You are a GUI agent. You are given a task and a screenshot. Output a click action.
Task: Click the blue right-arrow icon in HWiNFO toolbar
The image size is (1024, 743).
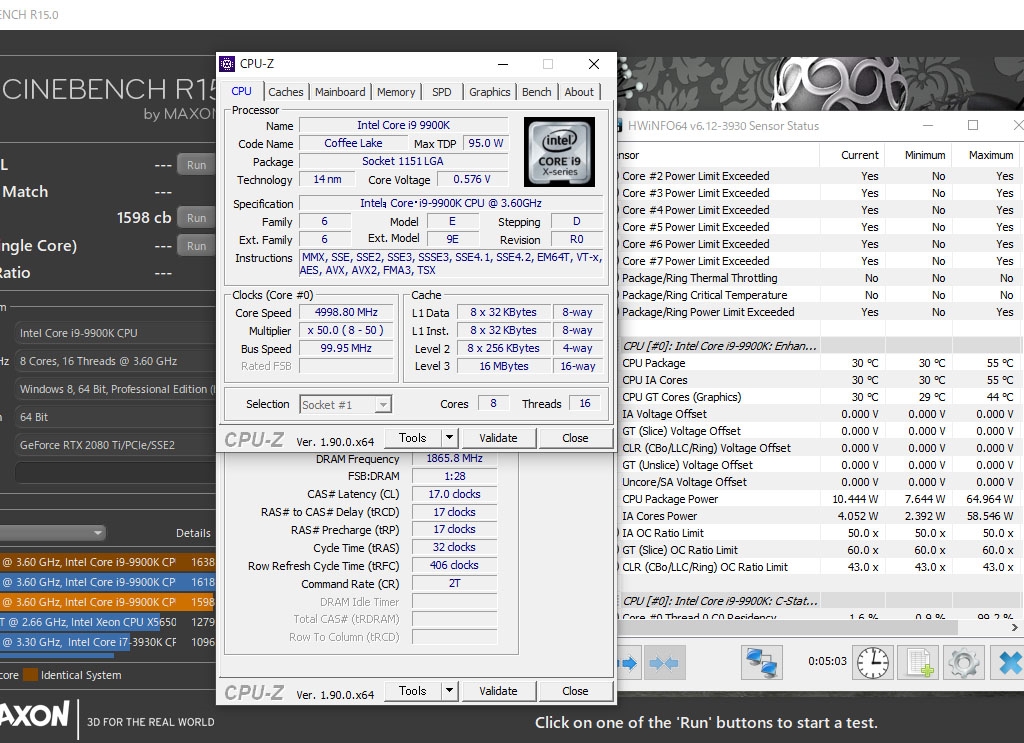click(x=627, y=662)
